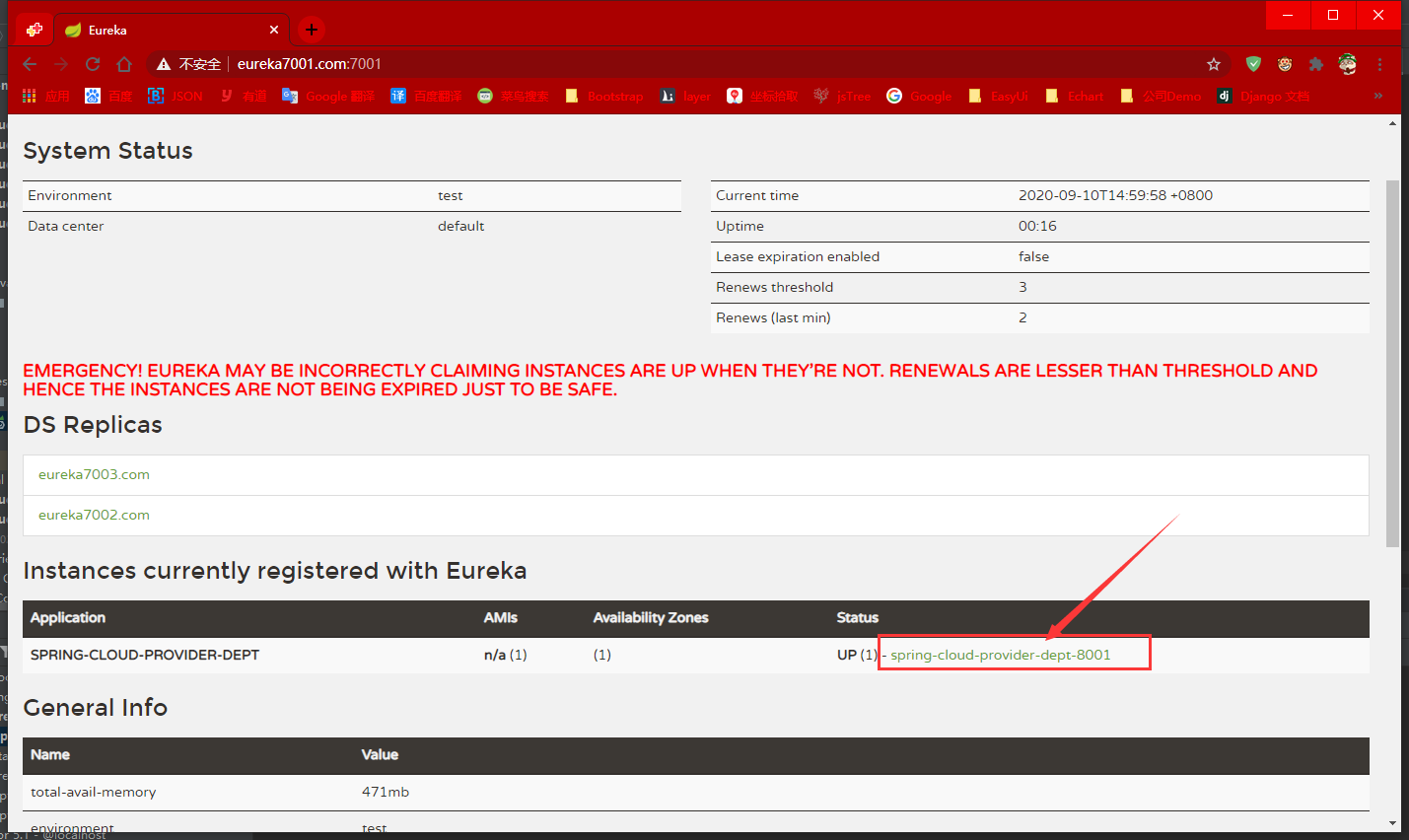
Task: Open the eureka7002.com replica link
Action: pos(95,515)
